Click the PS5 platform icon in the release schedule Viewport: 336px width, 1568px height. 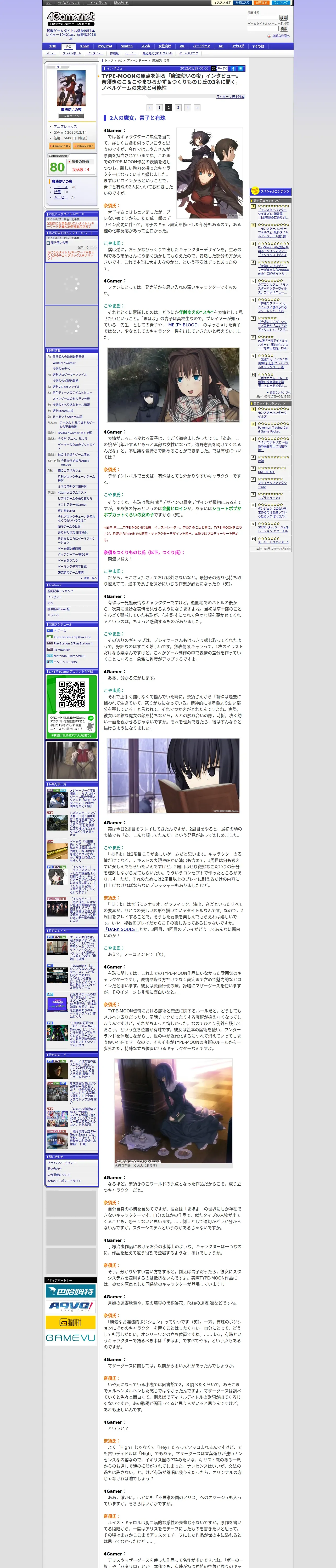click(x=49, y=643)
